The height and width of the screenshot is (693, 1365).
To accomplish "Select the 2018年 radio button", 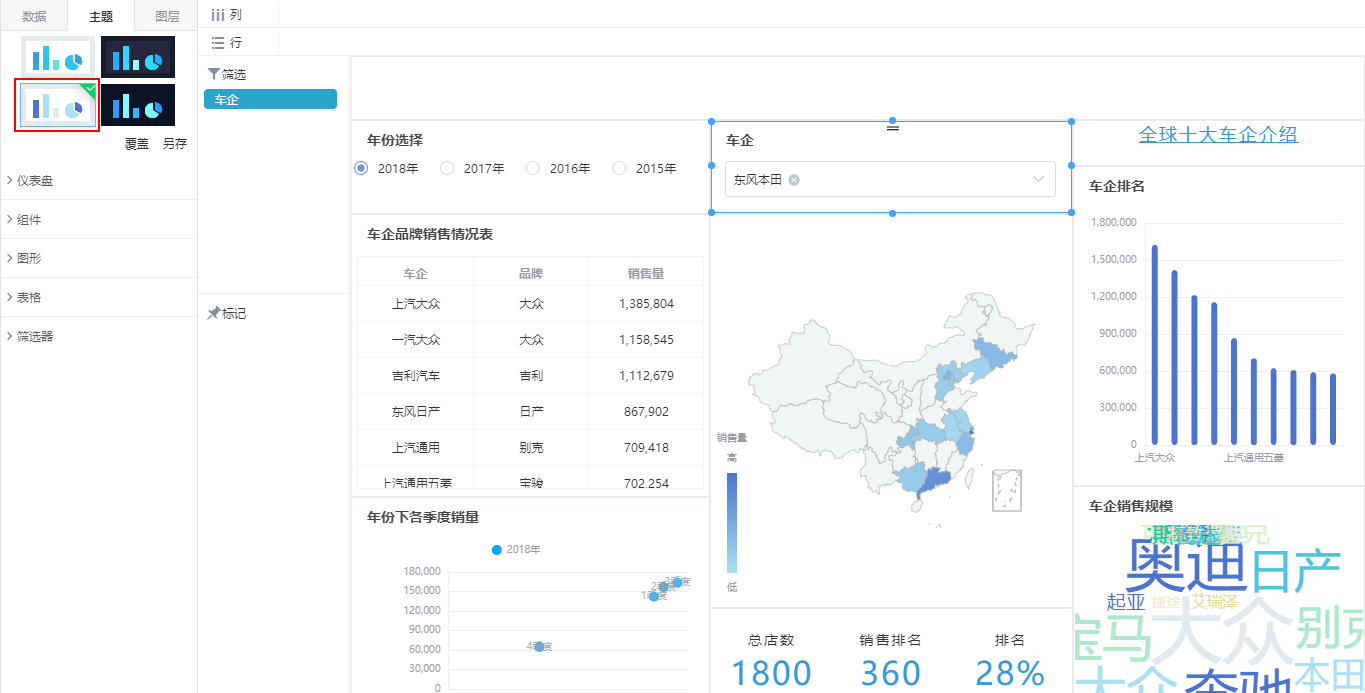I will point(361,168).
